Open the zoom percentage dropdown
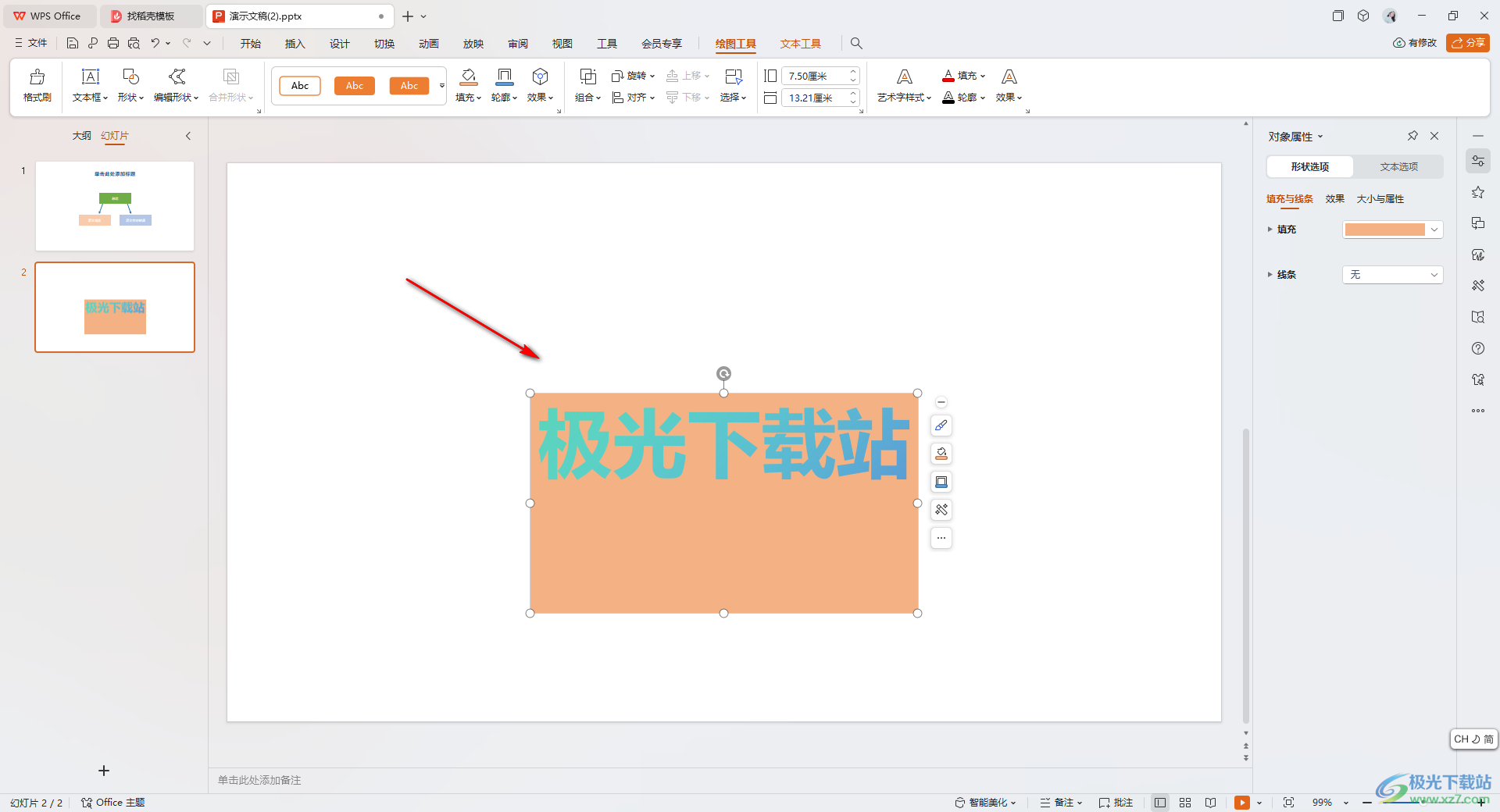 tap(1346, 803)
